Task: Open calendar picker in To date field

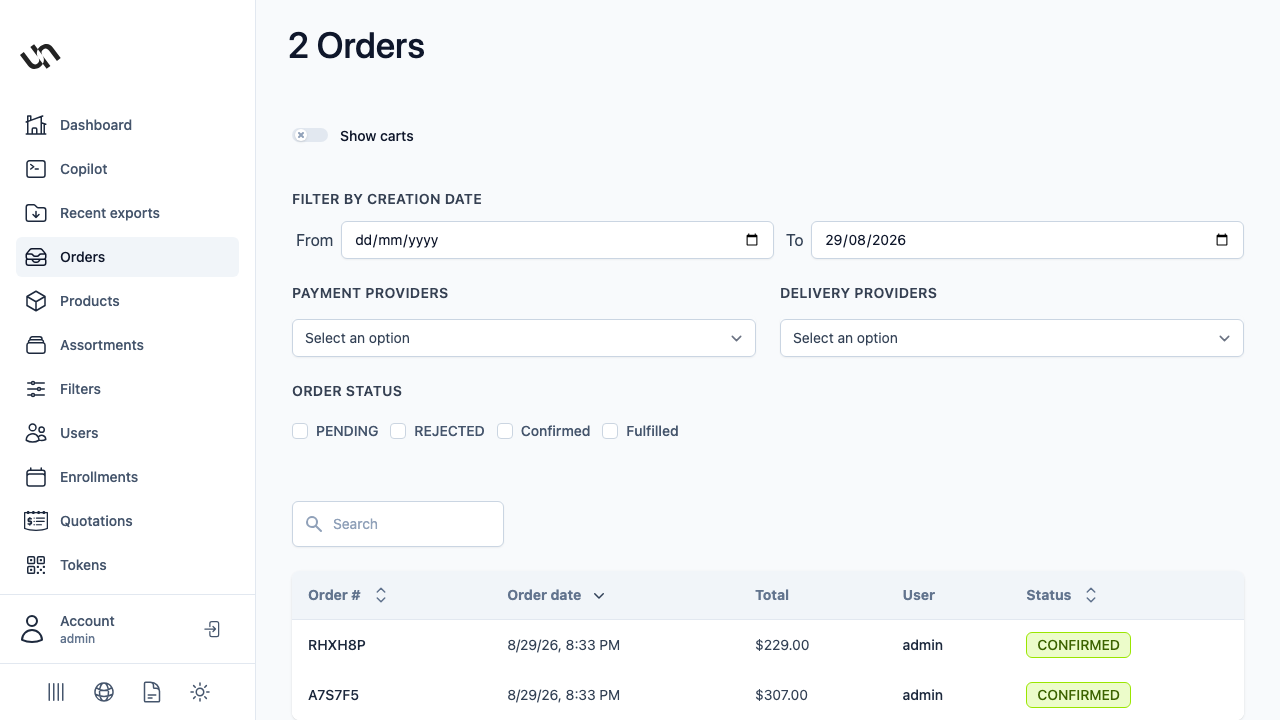Action: 1221,240
